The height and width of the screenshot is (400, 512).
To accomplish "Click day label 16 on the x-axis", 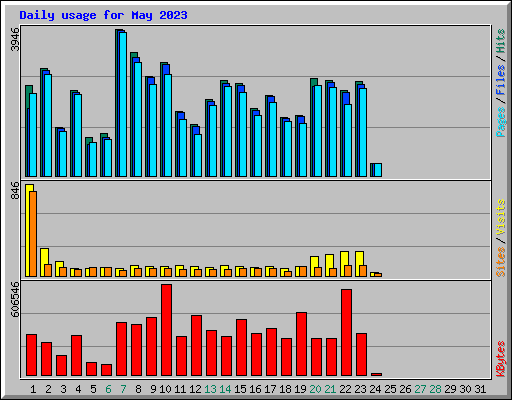I will (255, 389).
